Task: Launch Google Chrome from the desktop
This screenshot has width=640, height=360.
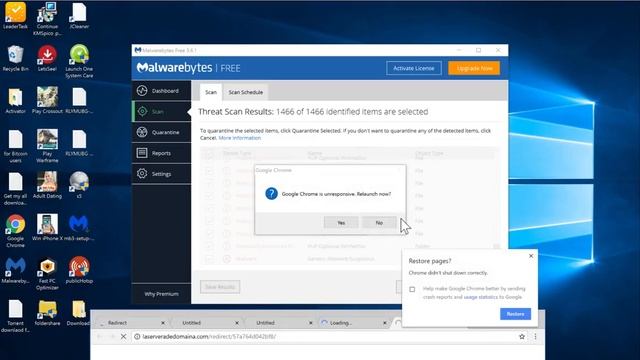Action: coord(16,231)
